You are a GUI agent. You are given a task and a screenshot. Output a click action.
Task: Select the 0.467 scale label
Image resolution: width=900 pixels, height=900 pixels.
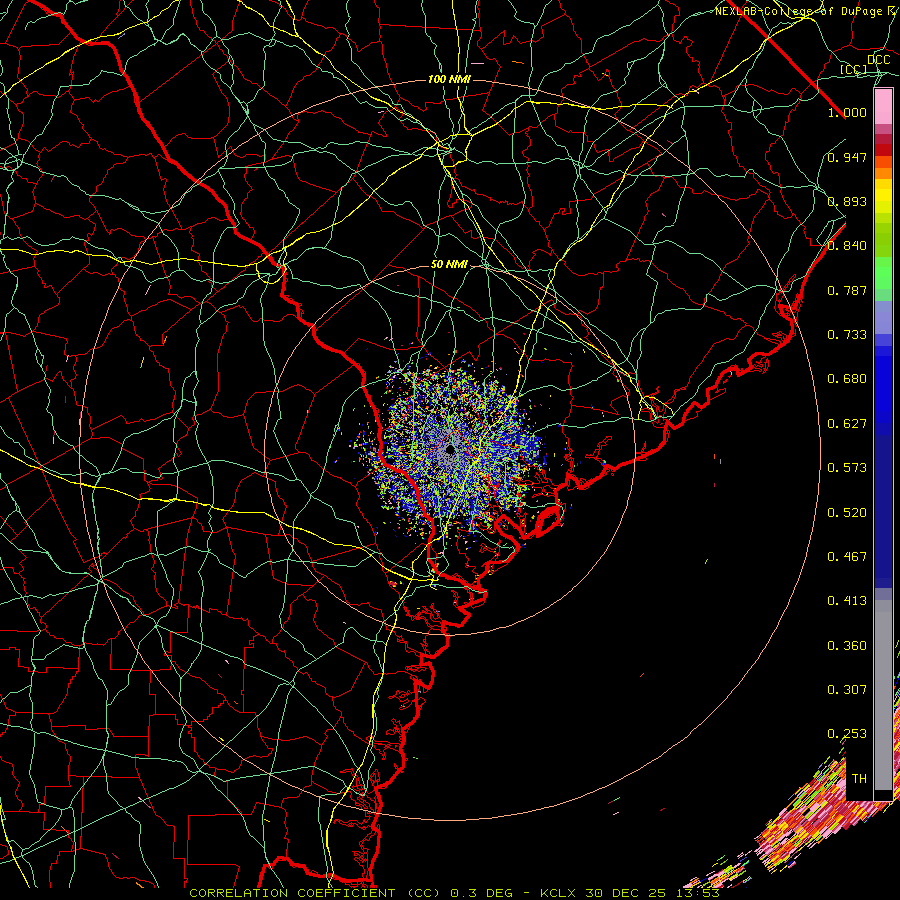tap(847, 557)
